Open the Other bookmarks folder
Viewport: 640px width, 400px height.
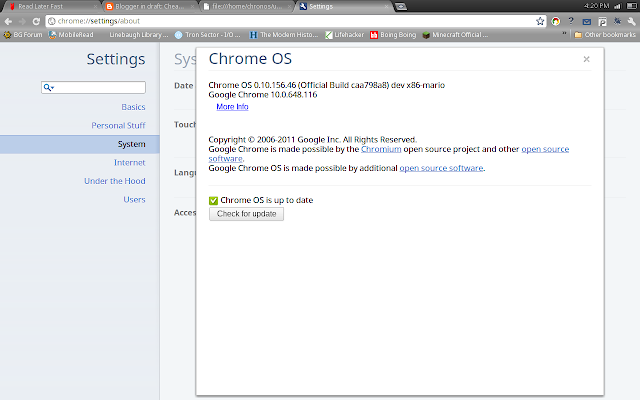click(x=605, y=35)
